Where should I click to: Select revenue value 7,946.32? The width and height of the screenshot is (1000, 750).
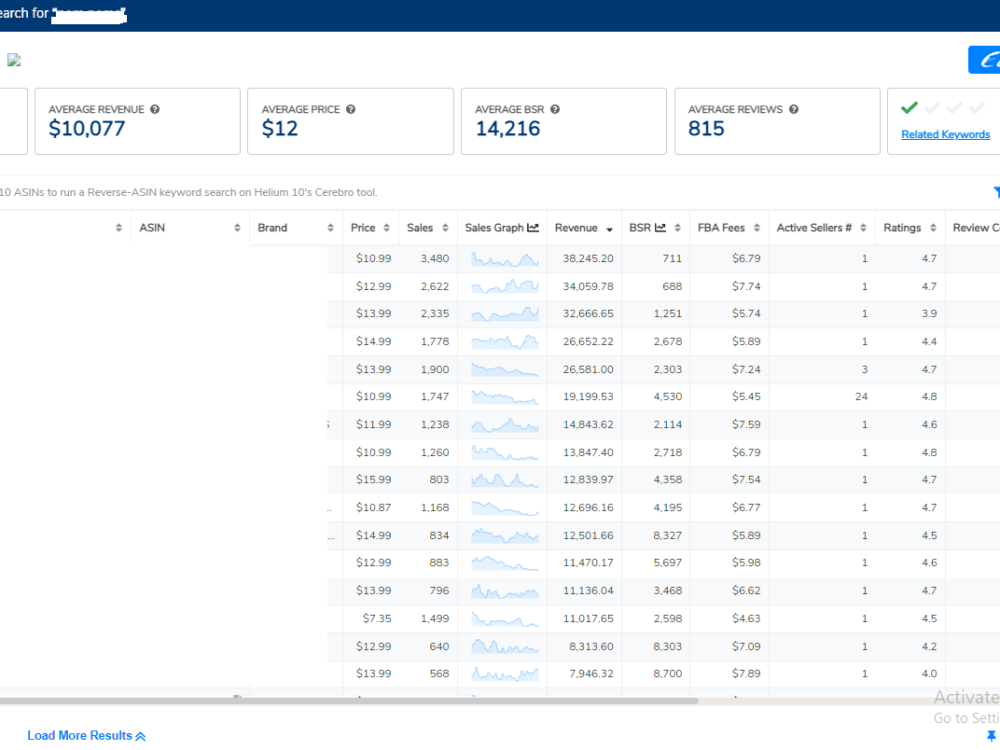point(591,673)
